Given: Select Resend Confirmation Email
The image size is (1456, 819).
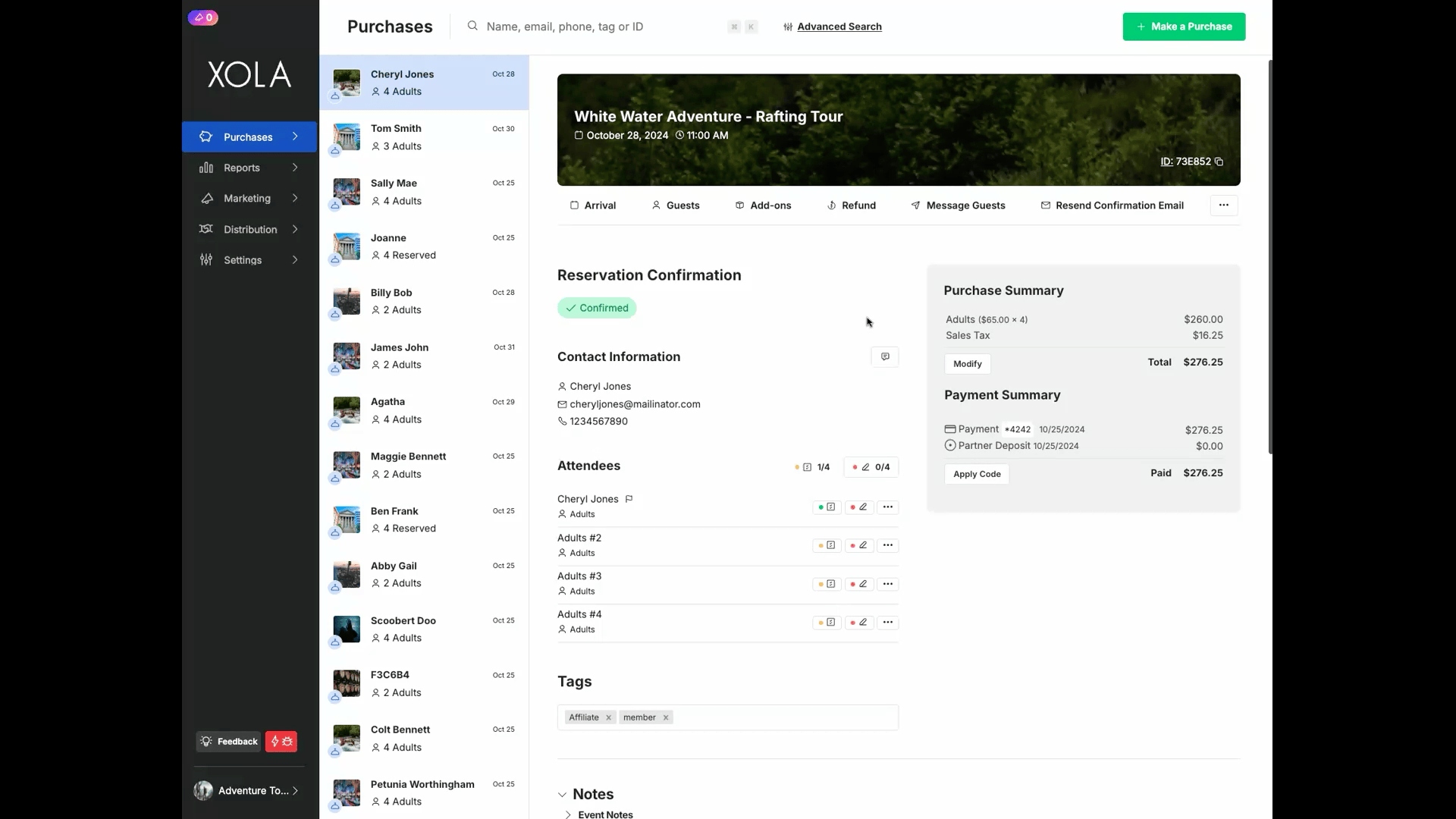Looking at the screenshot, I should click(1112, 206).
